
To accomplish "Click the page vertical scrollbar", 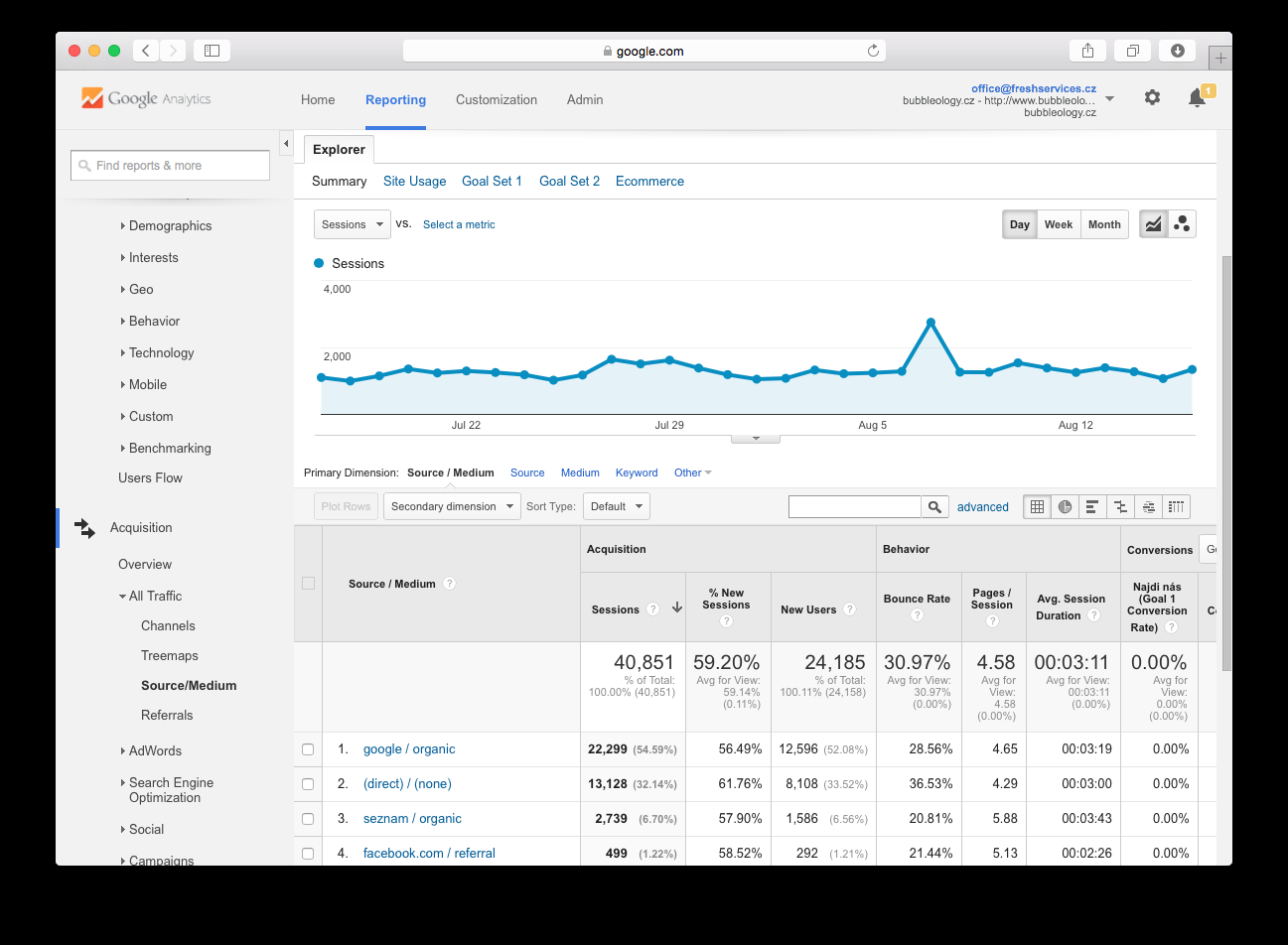I will pos(1226,462).
